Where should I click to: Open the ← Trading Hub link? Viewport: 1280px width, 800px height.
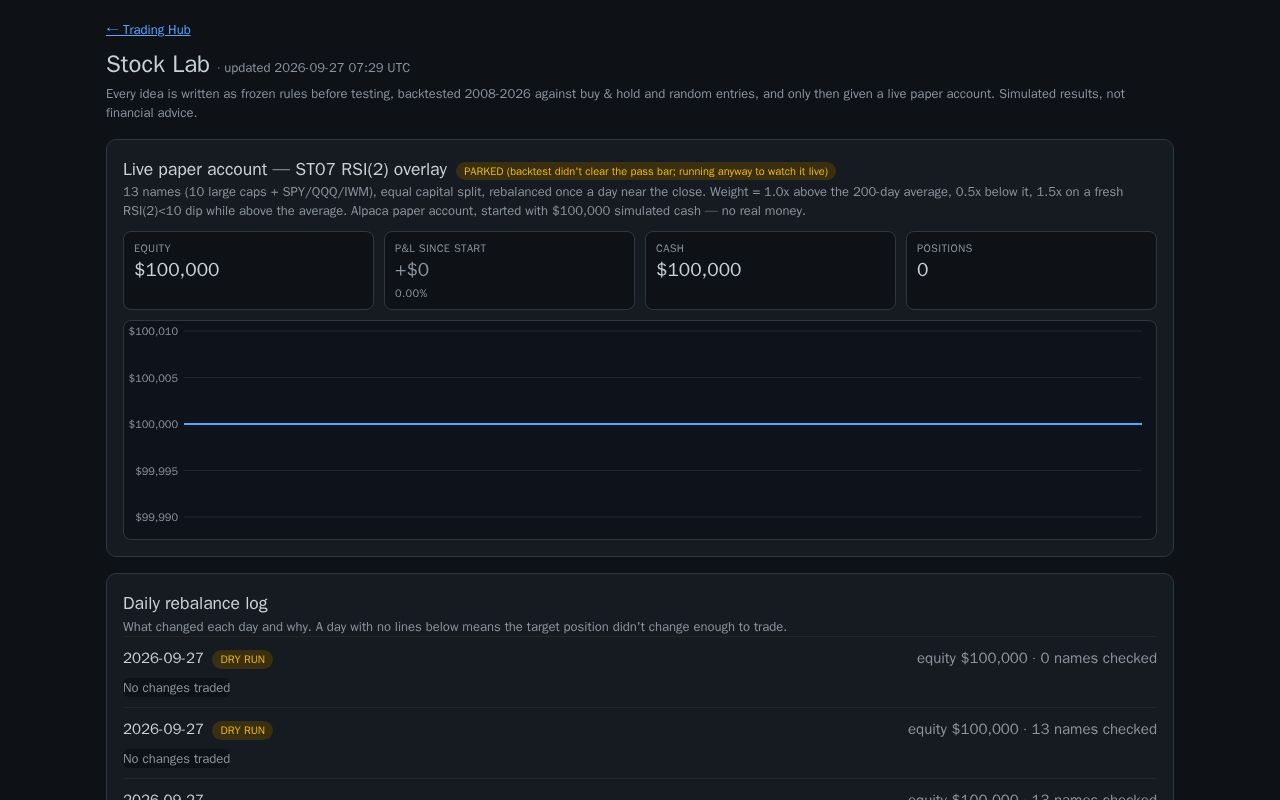click(148, 30)
